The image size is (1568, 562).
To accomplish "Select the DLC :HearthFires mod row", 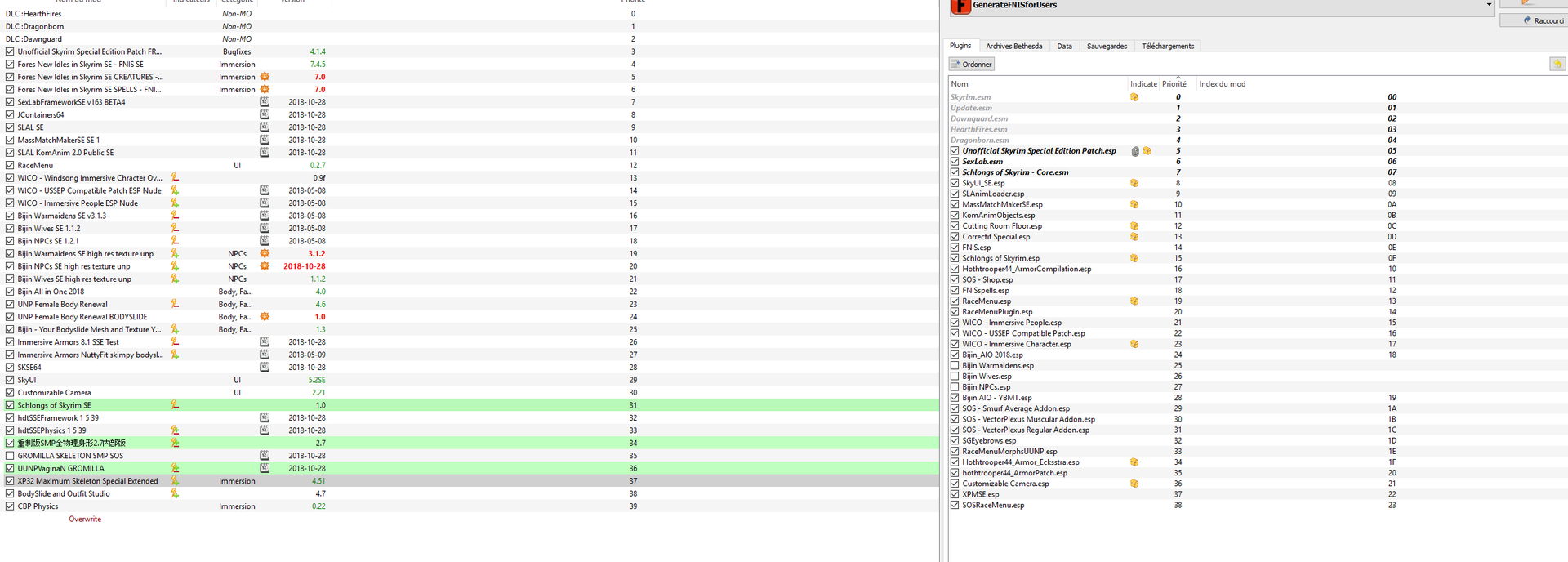I will [470, 14].
